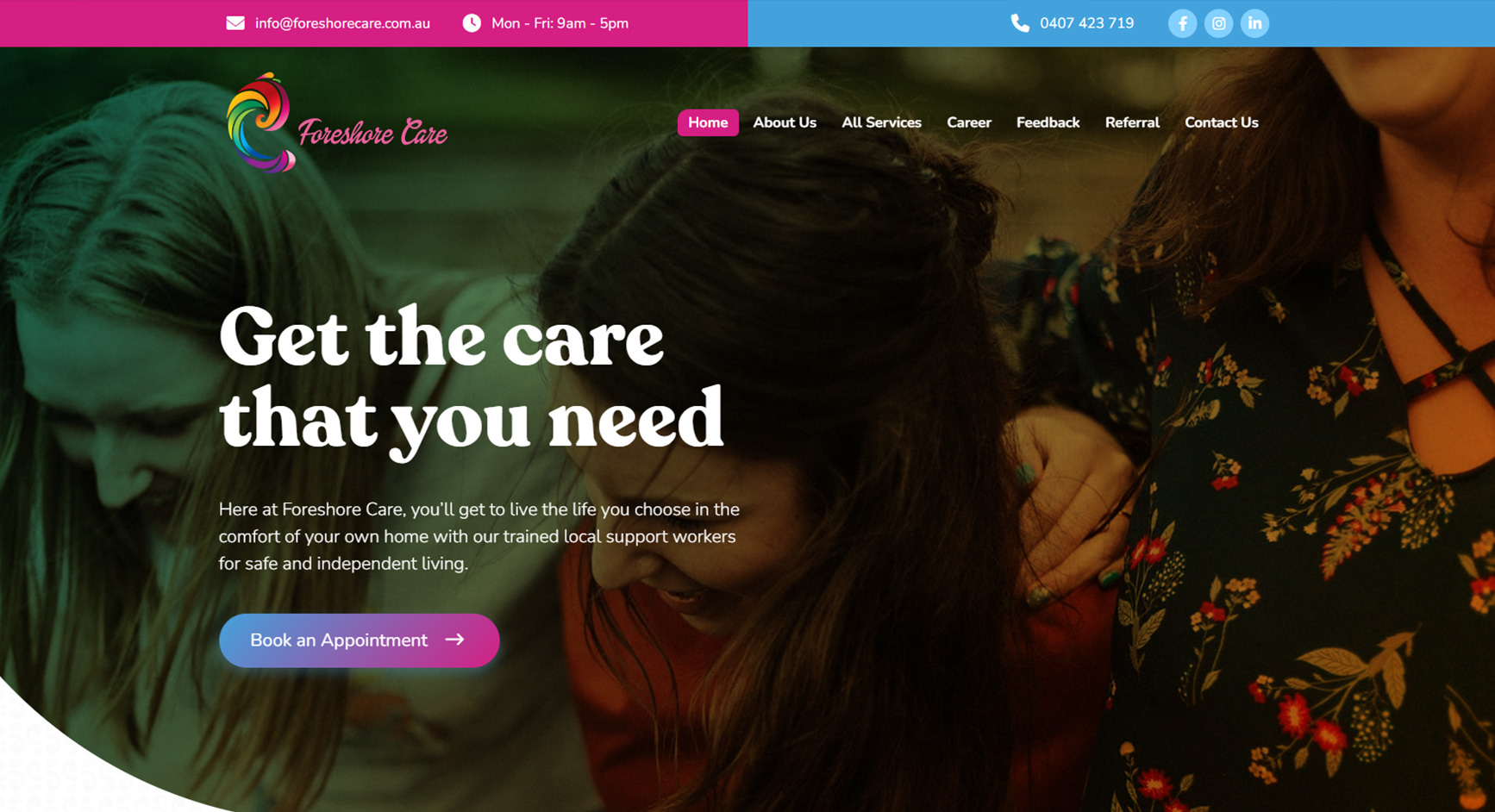
Task: Click the envelope email icon
Action: coord(235,23)
